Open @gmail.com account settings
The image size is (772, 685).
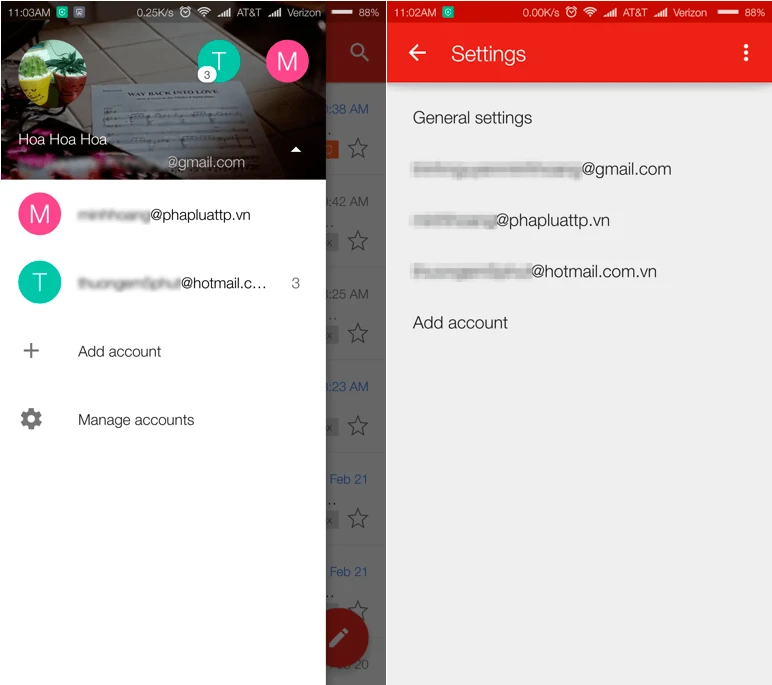pos(579,169)
